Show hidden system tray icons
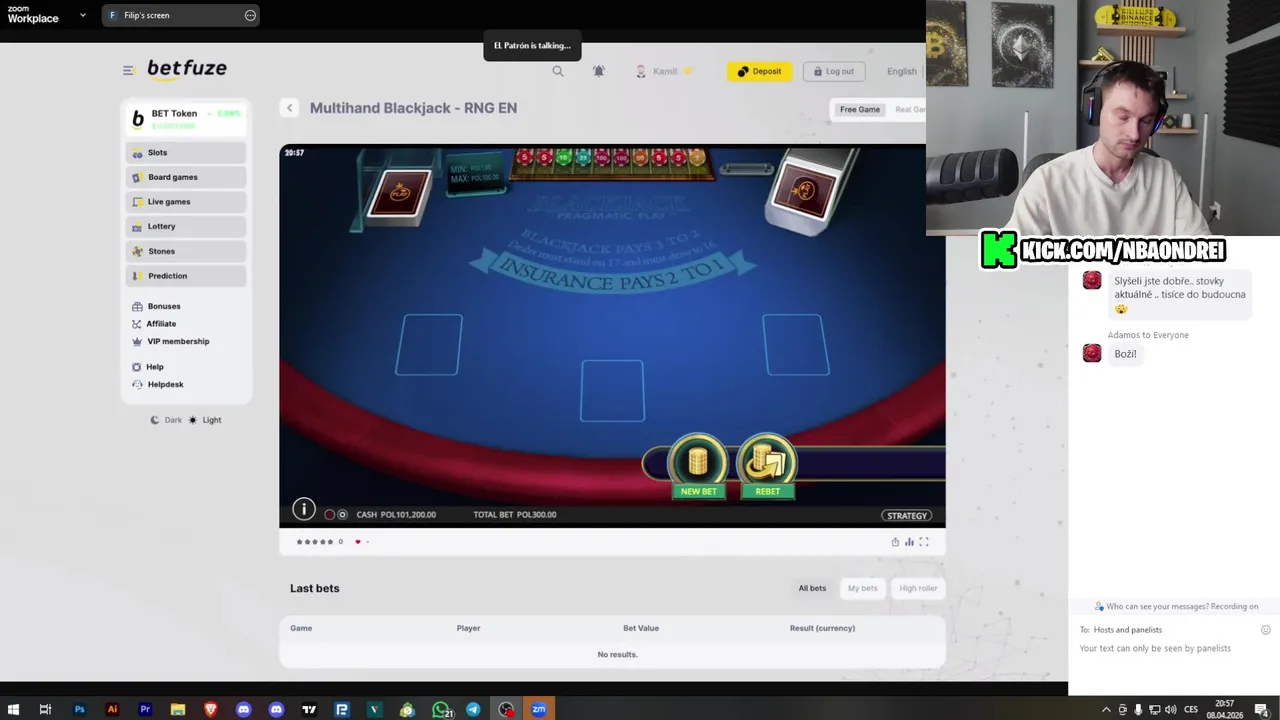Viewport: 1280px width, 720px height. 1106,710
